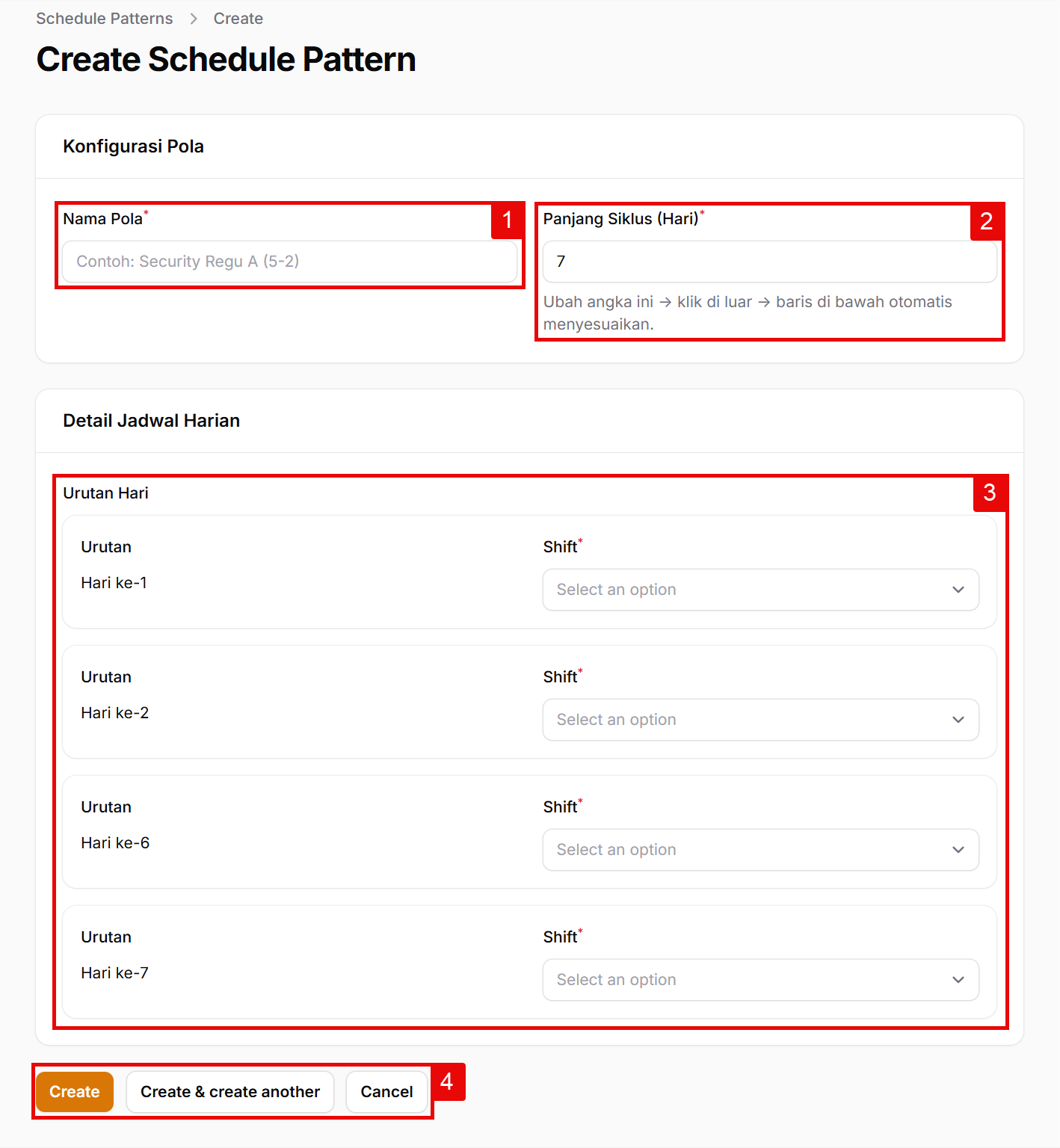Click the breadcrumb separator arrow
The image size is (1060, 1148).
[x=194, y=19]
